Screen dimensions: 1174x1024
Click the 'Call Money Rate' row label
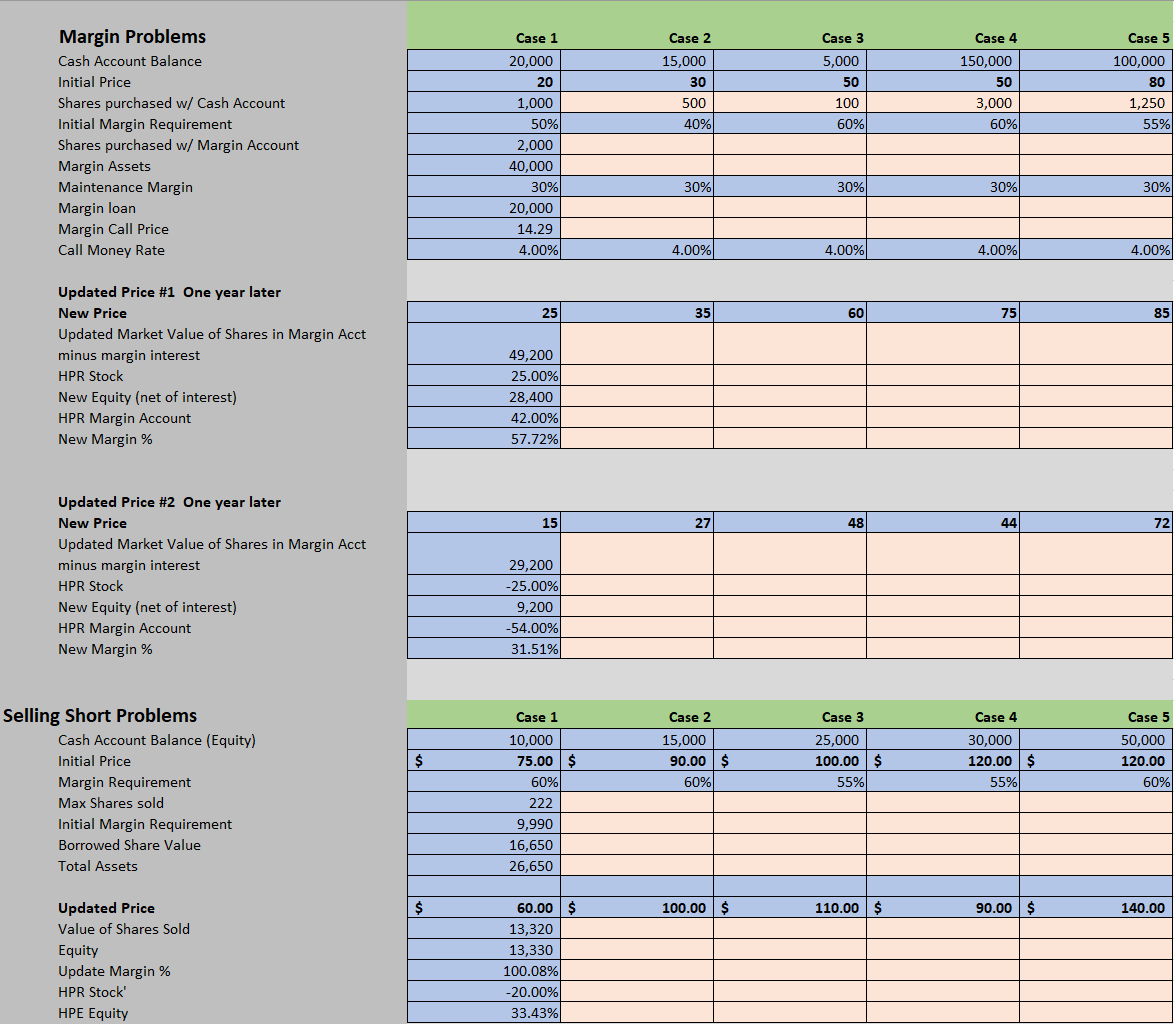point(112,250)
